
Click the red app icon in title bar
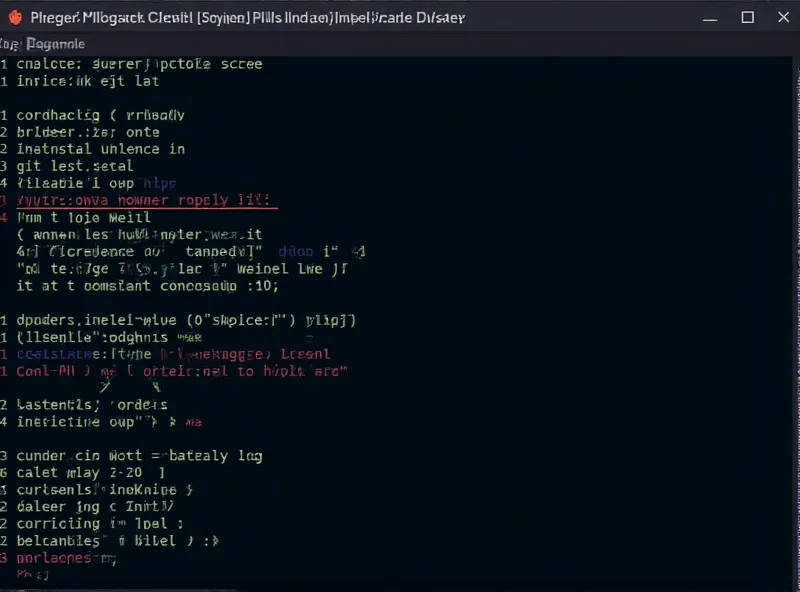coord(15,17)
